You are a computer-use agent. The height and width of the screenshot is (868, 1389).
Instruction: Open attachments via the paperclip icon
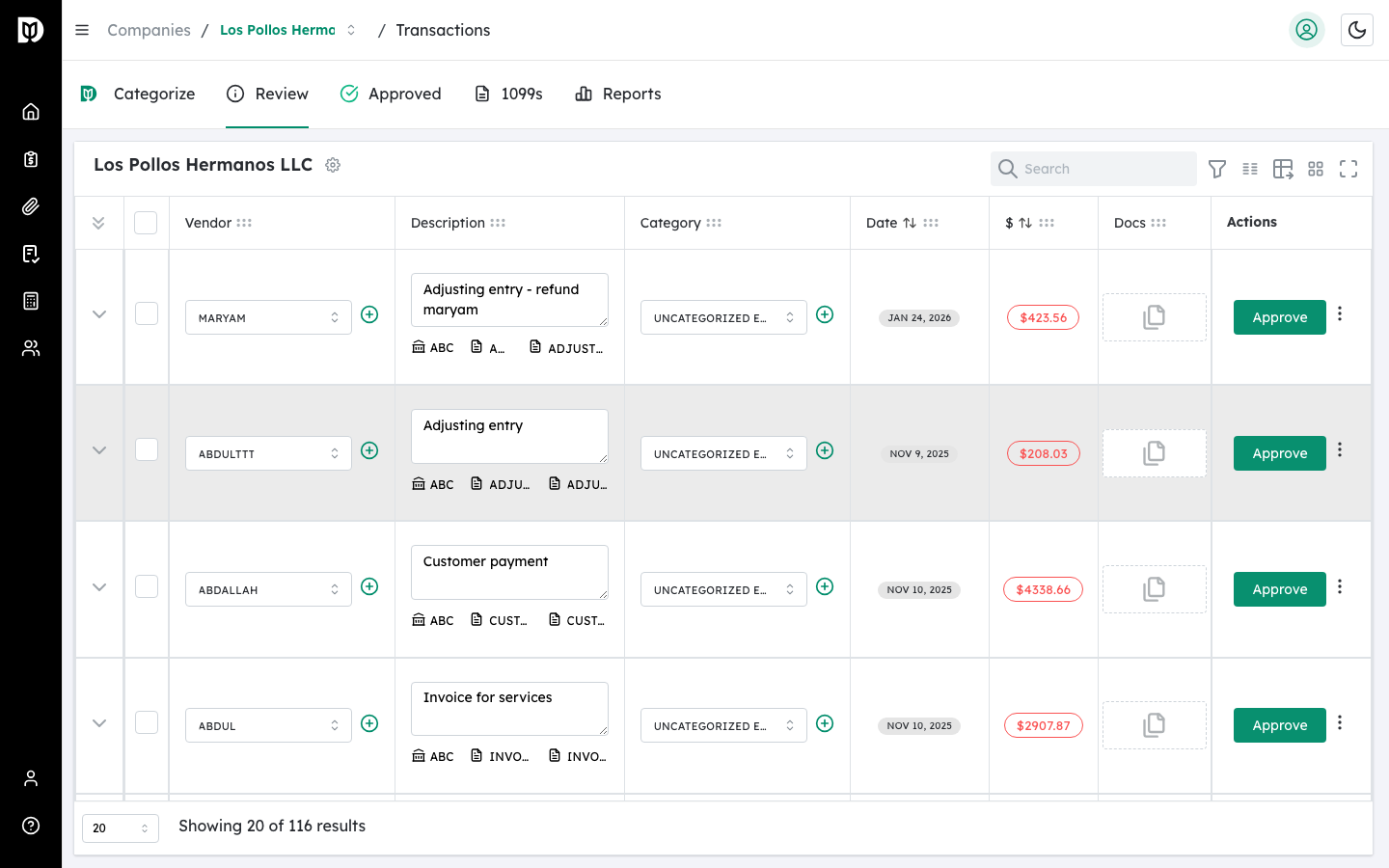[31, 206]
